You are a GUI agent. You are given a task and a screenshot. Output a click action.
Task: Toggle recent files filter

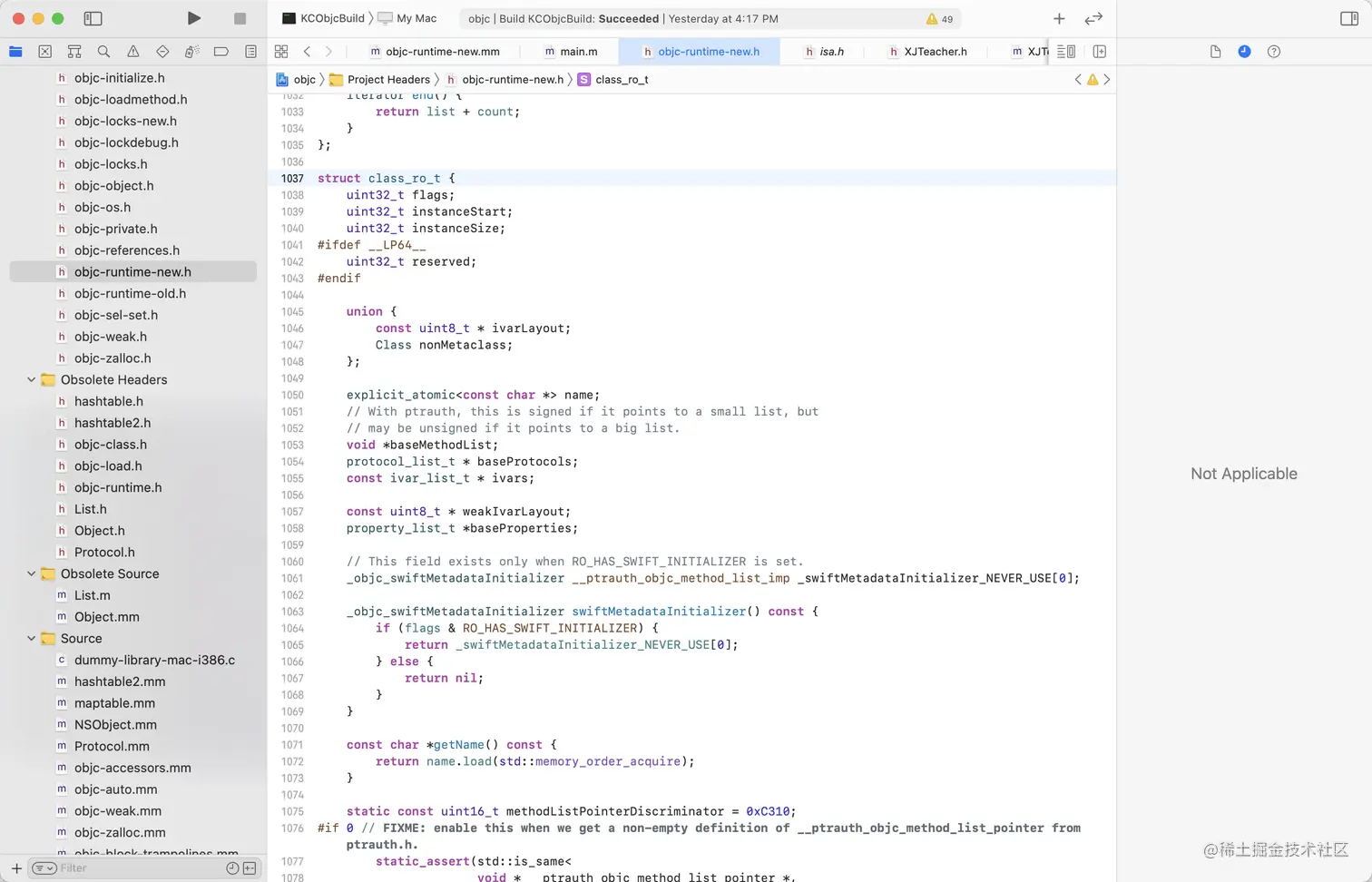tap(232, 868)
